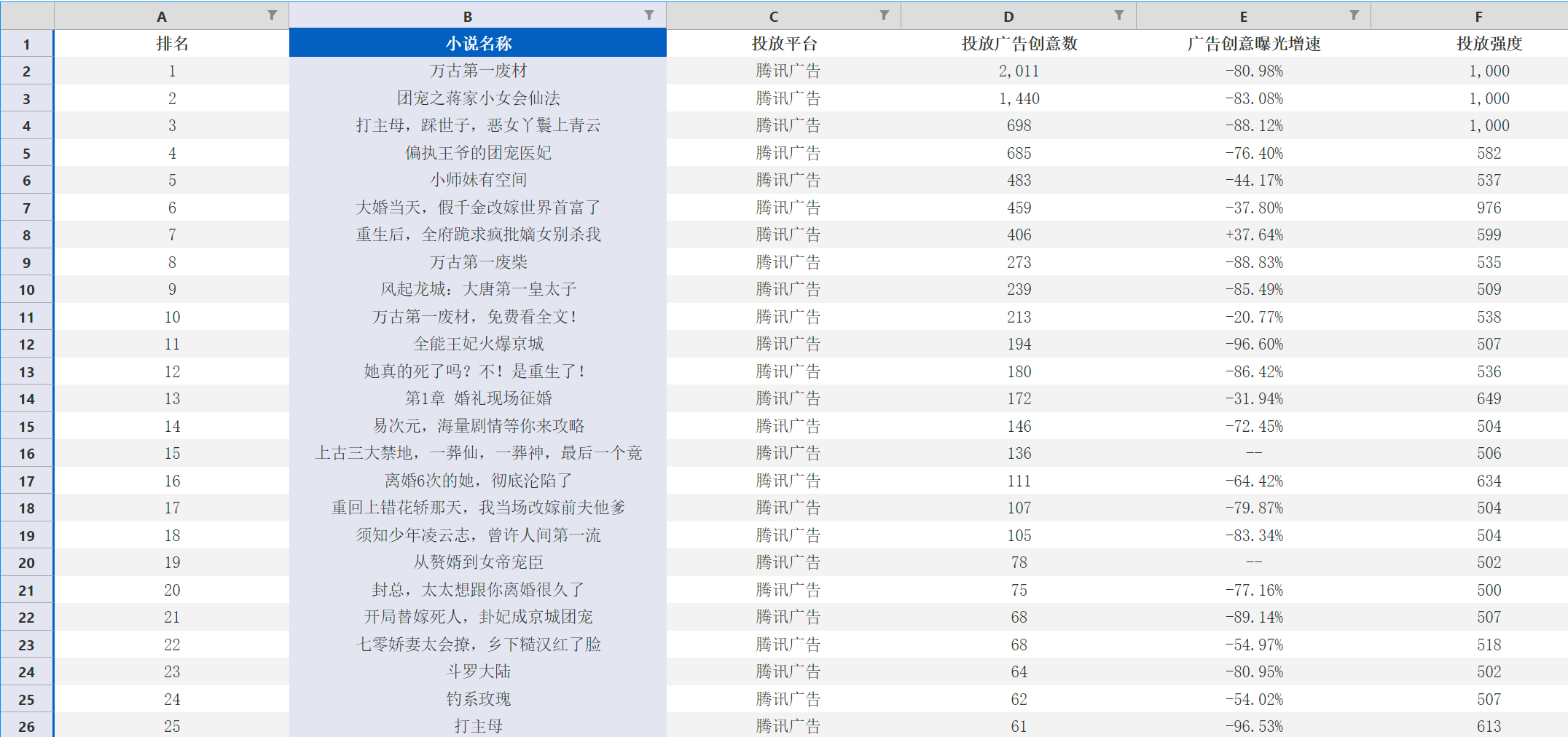Screen dimensions: 1568x737
Task: Click the cell 风起龙城：大唐第一皇太子
Action: 478,289
